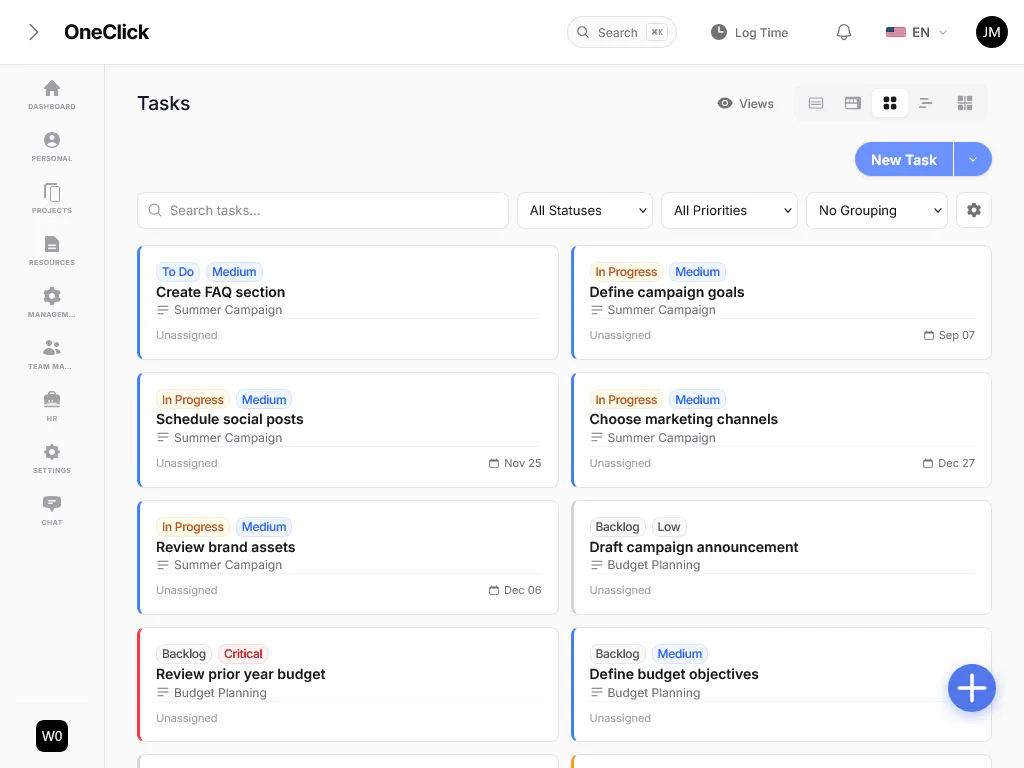Click the calendar icon beside Nov 25
1024x768 pixels.
[494, 463]
